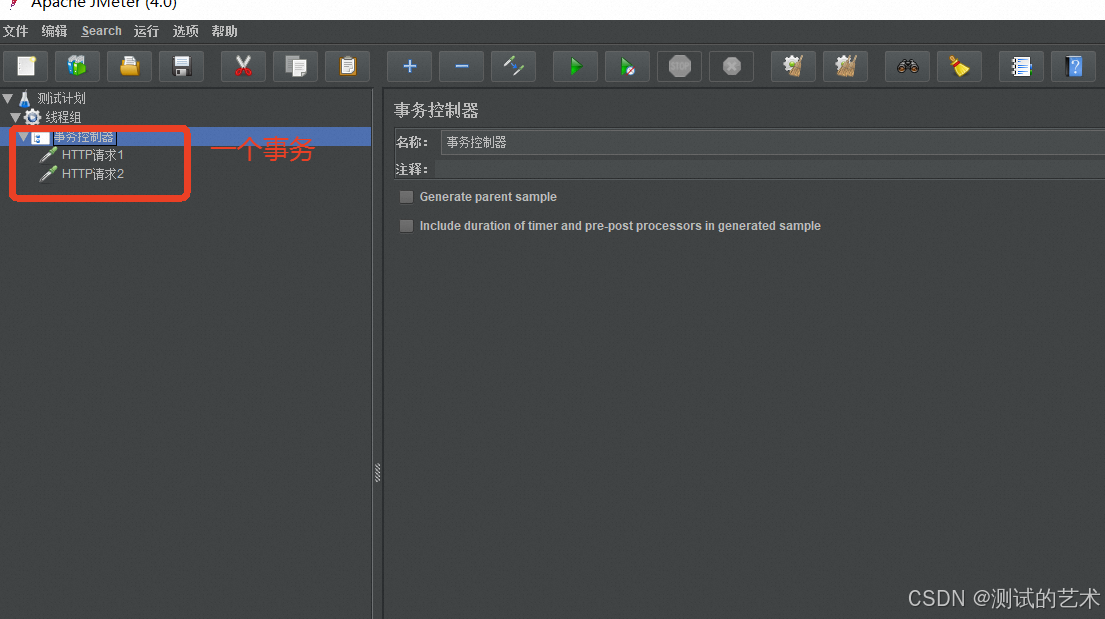The height and width of the screenshot is (619, 1105).
Task: Collapse the 测试计划 tree node arrow
Action: pyautogui.click(x=8, y=98)
